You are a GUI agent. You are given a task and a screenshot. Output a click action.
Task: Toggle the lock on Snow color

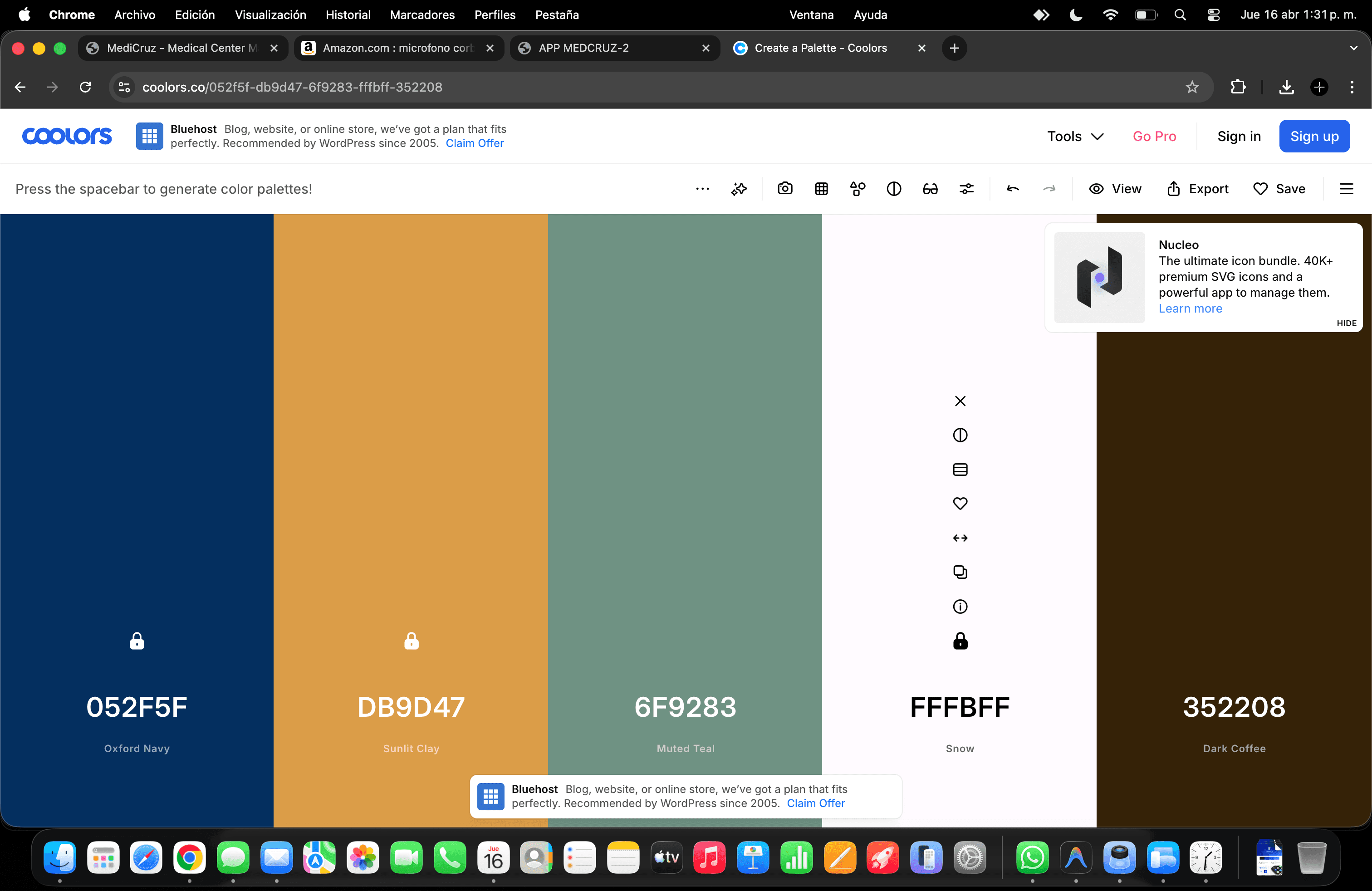960,641
